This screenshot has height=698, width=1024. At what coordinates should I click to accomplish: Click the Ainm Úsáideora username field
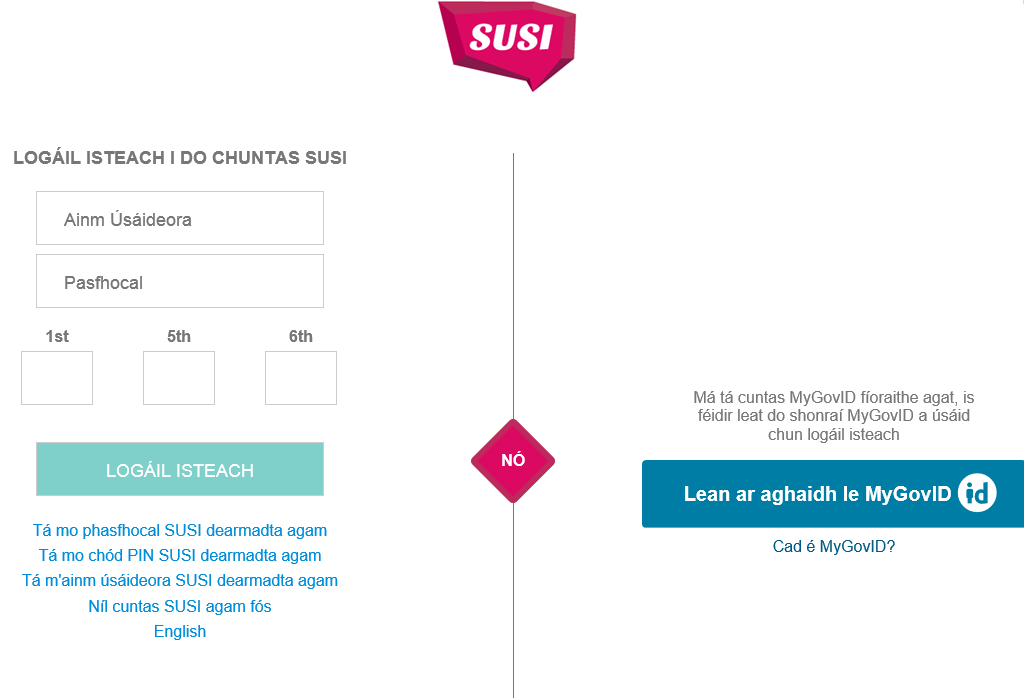click(180, 217)
